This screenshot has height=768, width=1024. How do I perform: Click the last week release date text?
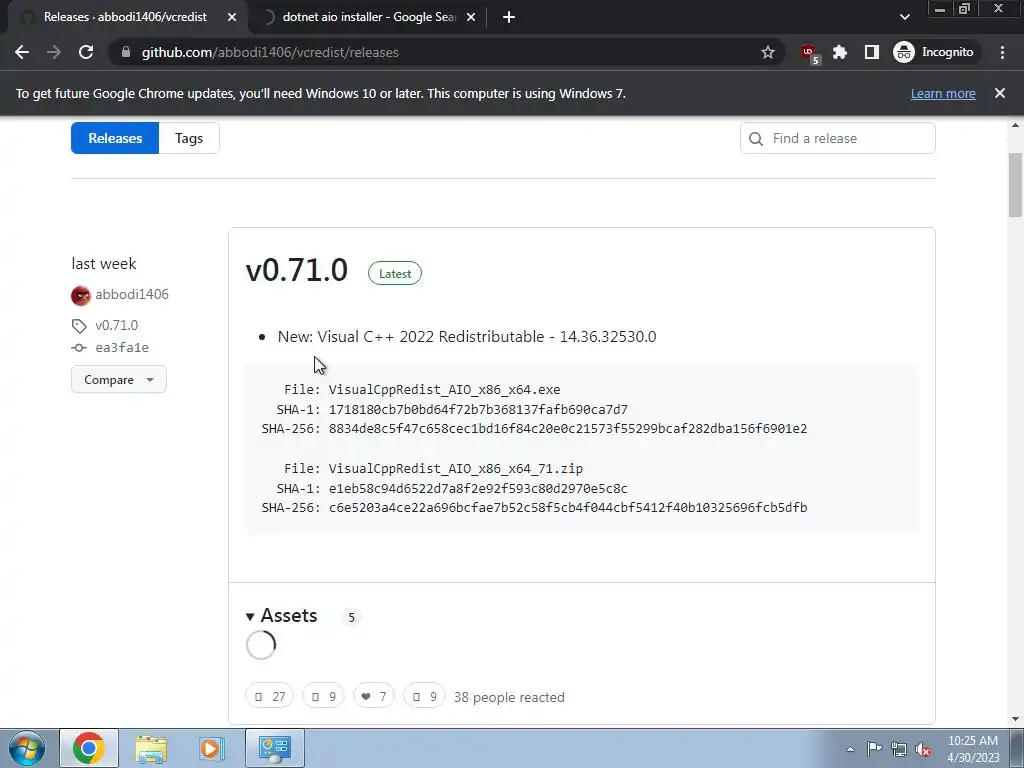[x=104, y=264]
